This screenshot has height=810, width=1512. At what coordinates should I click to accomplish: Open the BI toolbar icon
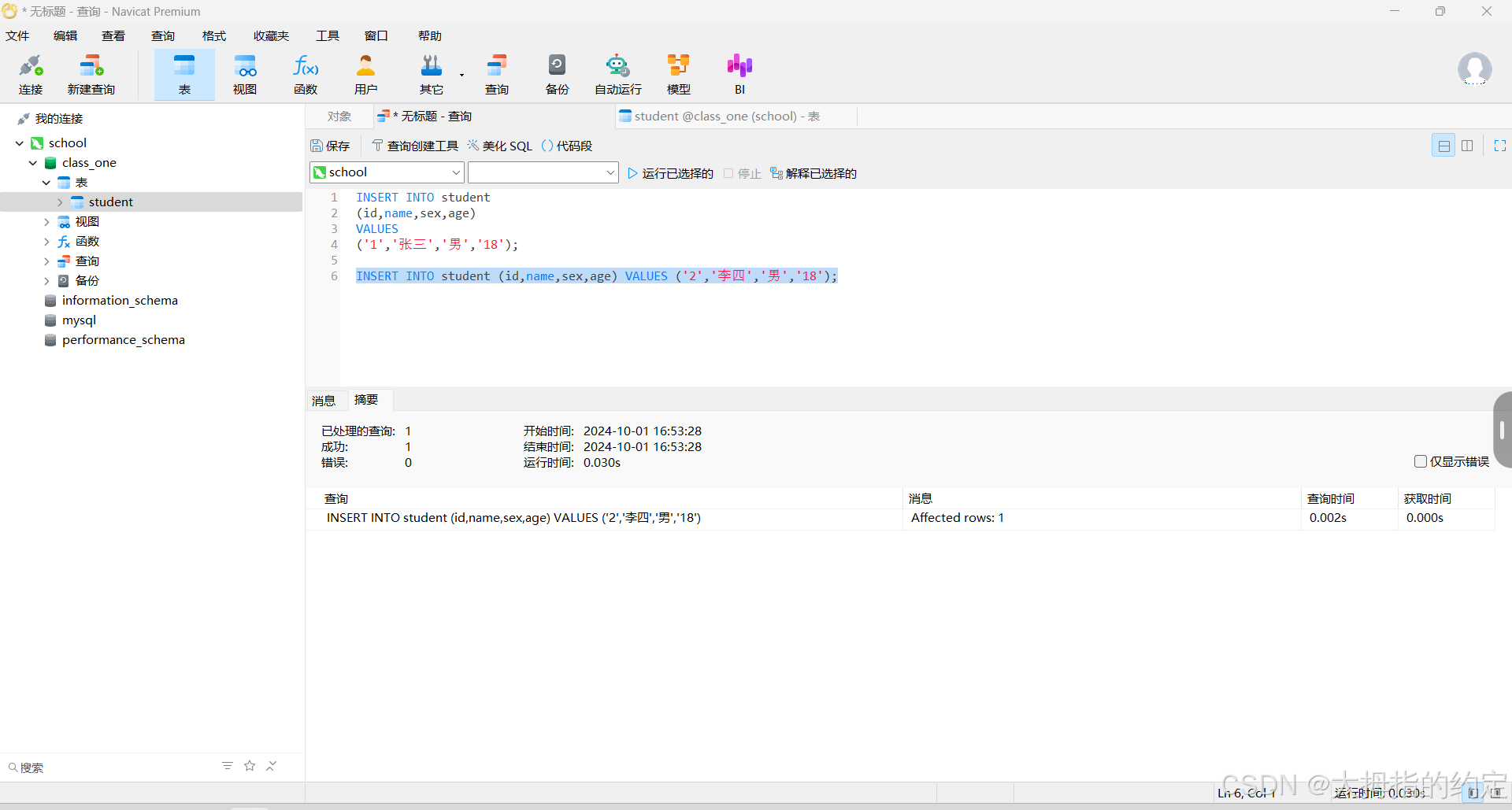739,75
